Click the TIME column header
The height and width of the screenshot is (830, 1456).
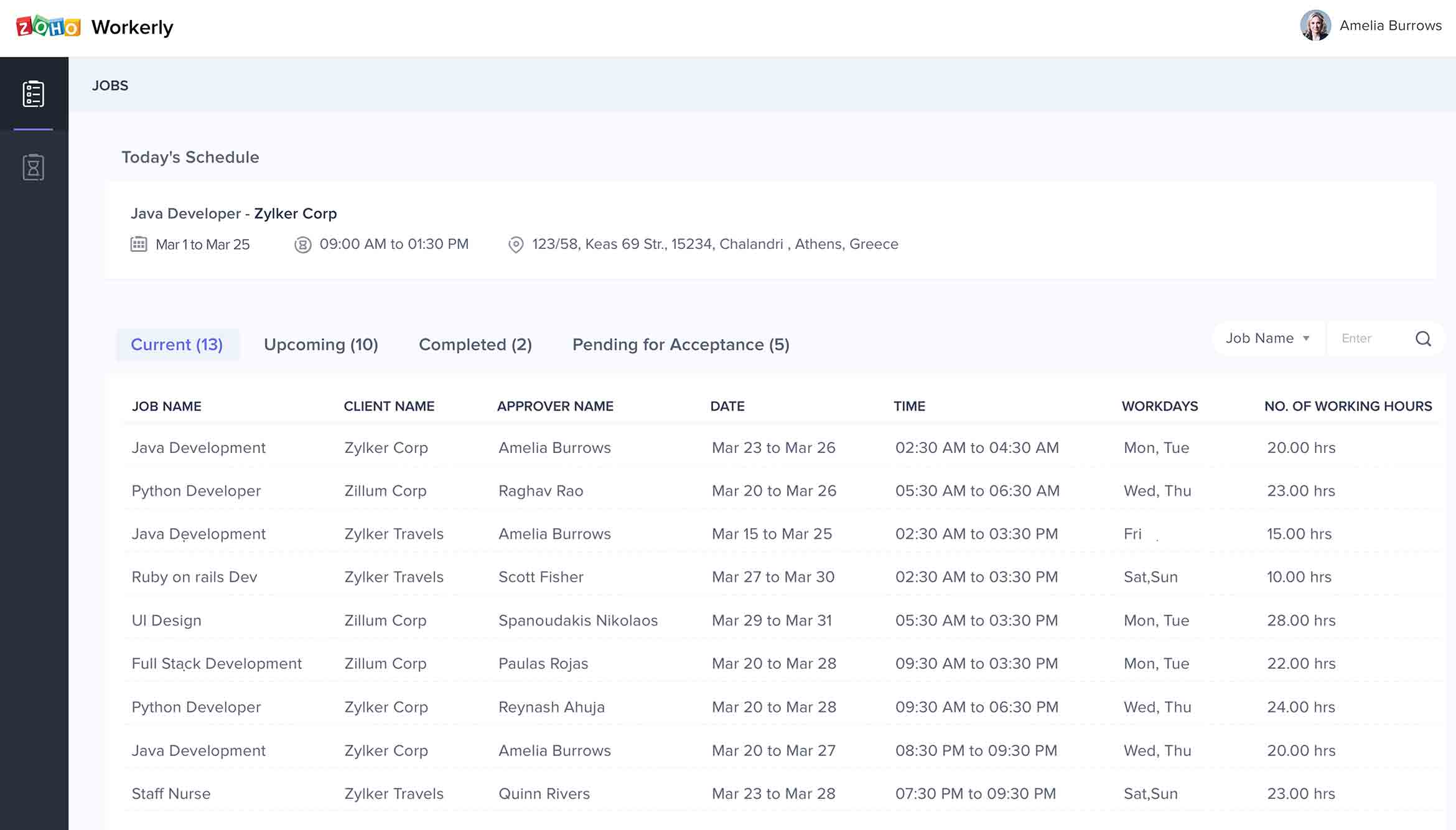(x=910, y=406)
